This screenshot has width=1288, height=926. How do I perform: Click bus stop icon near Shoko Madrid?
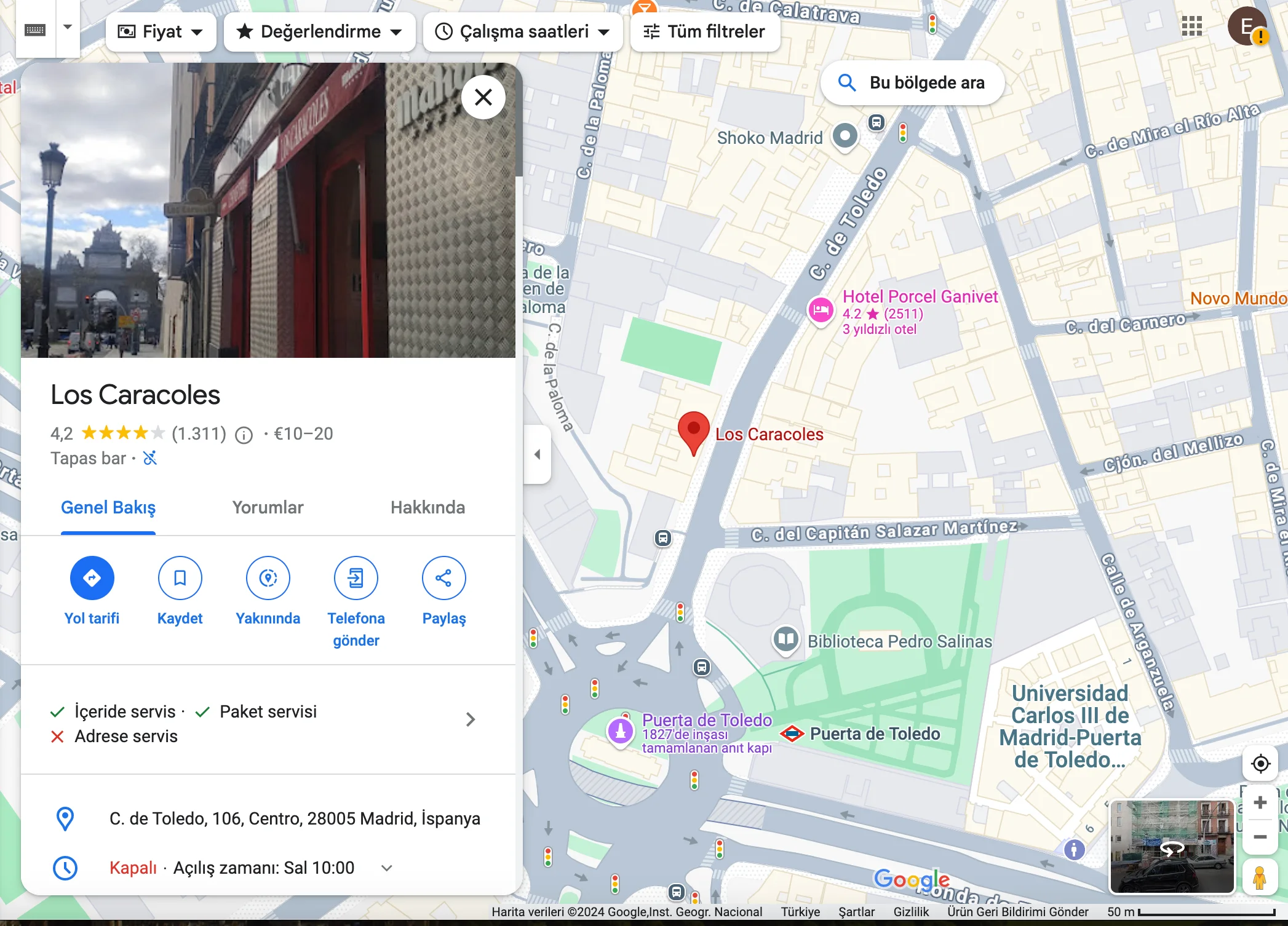(877, 122)
